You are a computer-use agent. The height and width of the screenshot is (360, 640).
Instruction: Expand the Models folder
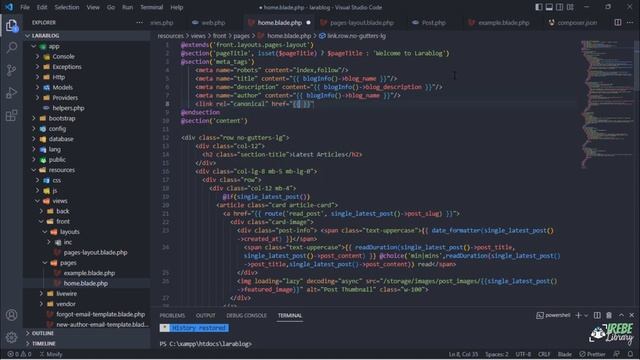click(87, 87)
